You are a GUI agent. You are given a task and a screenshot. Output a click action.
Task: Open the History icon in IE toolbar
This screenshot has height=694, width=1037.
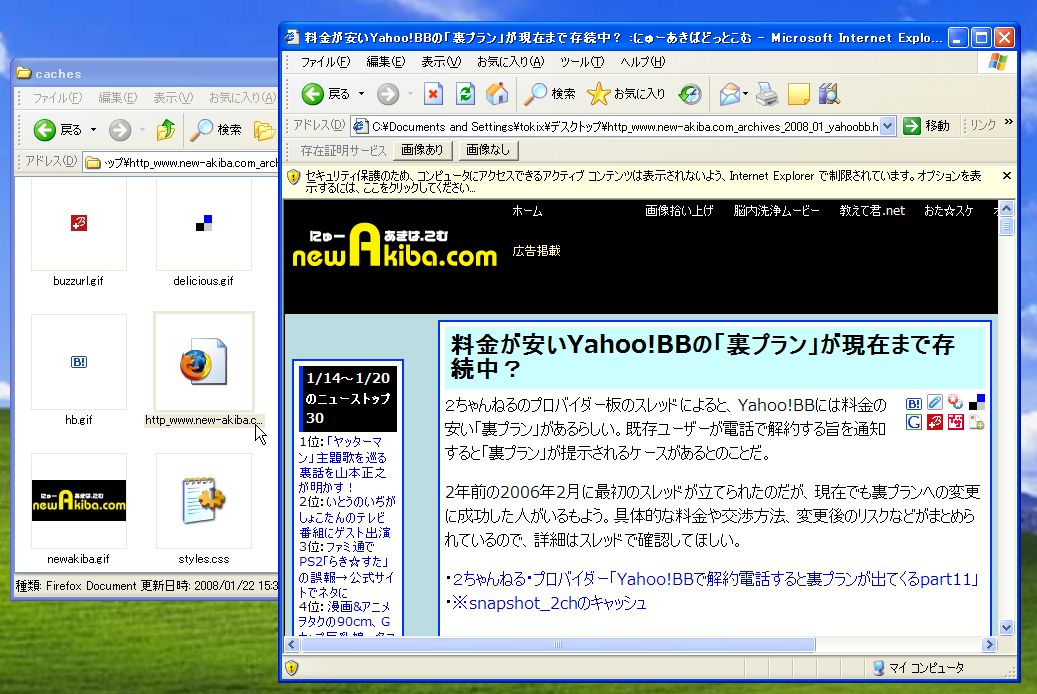pyautogui.click(x=690, y=94)
